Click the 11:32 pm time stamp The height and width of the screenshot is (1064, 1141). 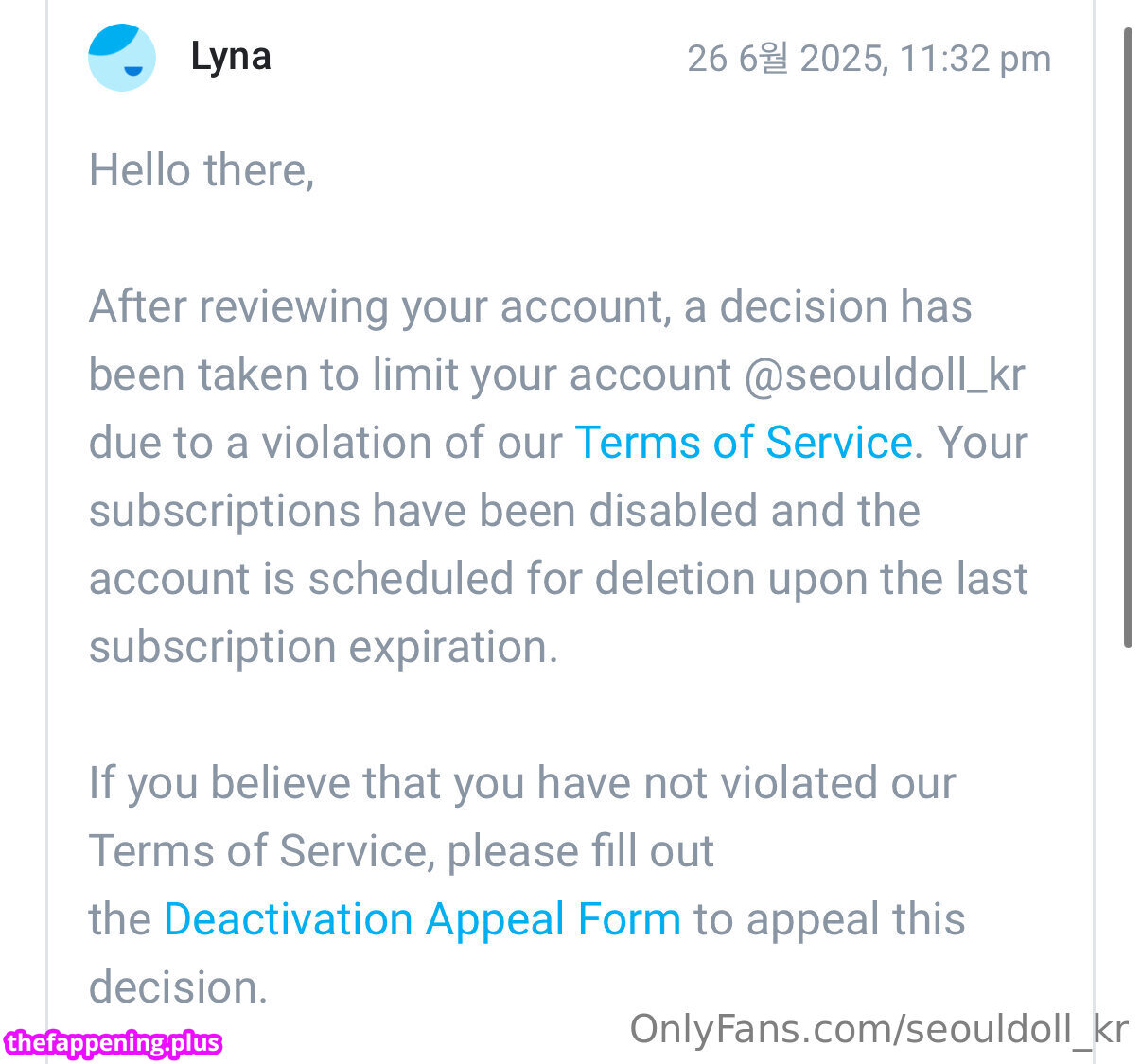(974, 59)
